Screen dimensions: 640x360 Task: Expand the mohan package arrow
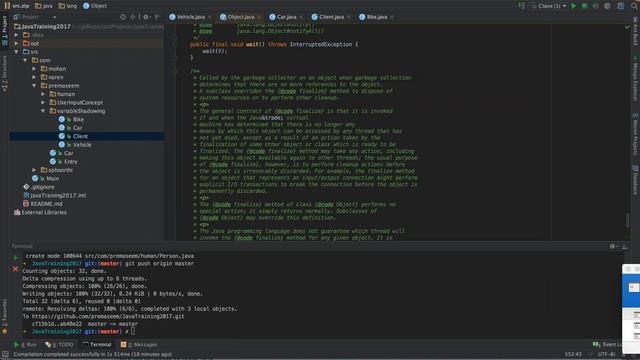pyautogui.click(x=34, y=69)
